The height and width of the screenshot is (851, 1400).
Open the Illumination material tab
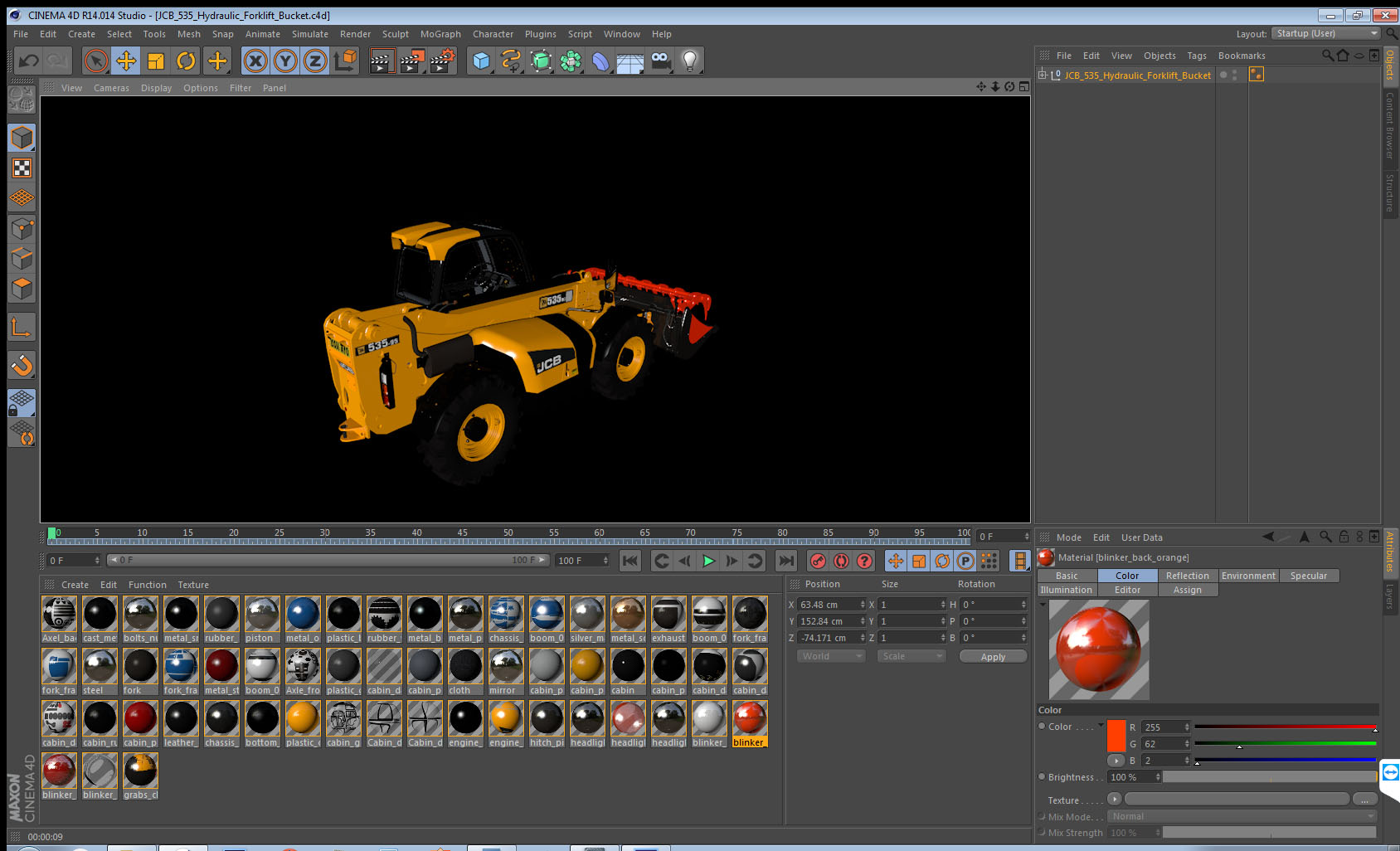[x=1067, y=590]
